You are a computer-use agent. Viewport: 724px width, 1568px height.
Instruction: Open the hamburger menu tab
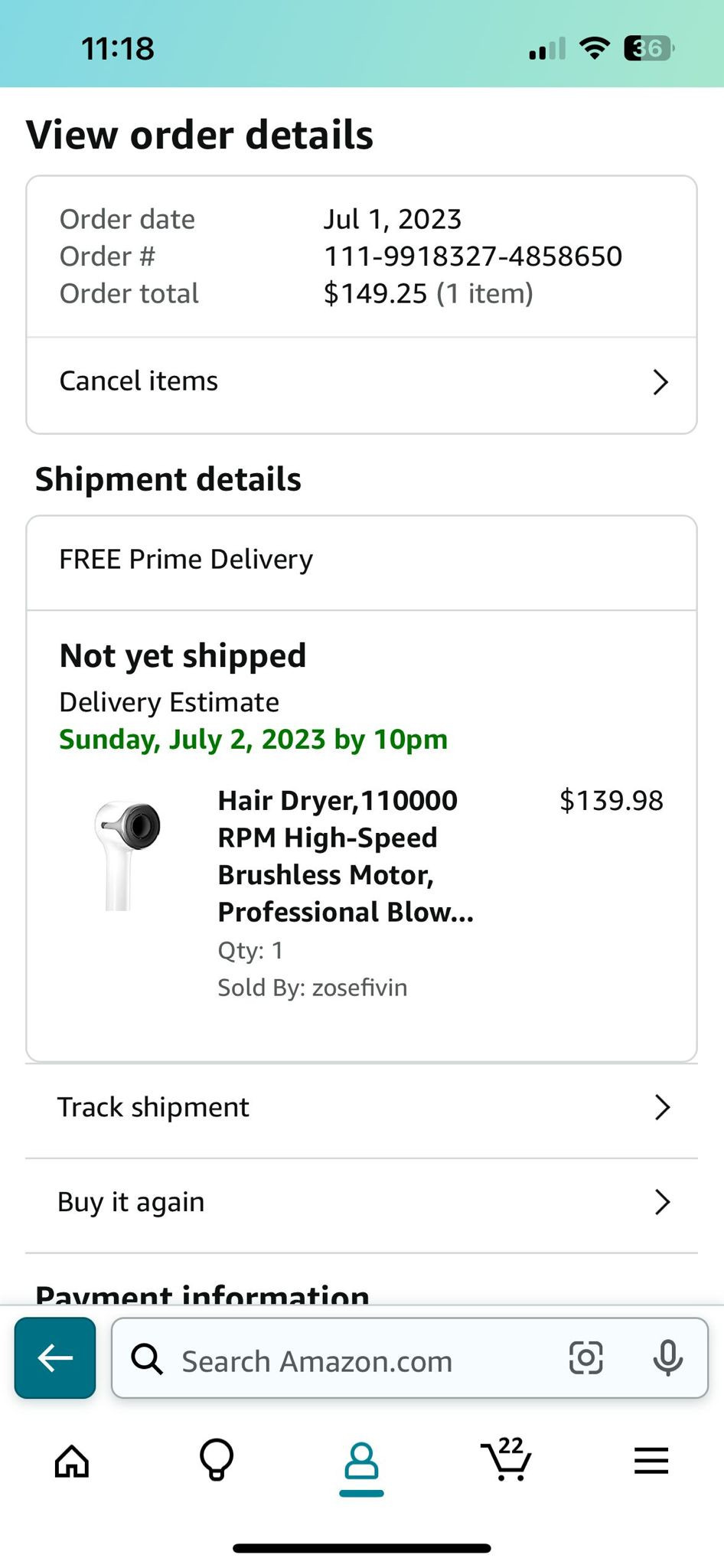tap(651, 1461)
